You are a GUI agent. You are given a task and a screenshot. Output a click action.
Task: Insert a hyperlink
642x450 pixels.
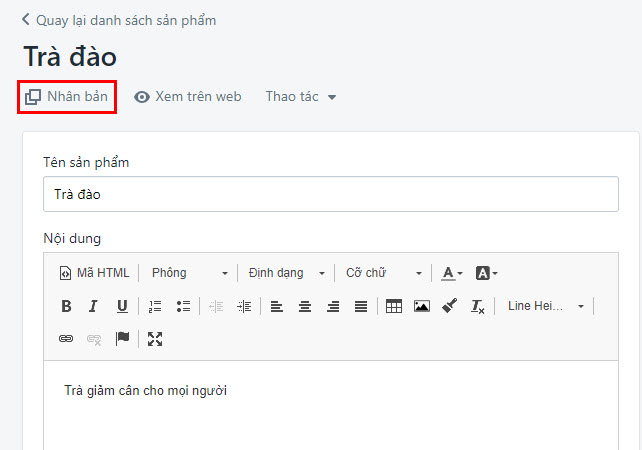66,339
